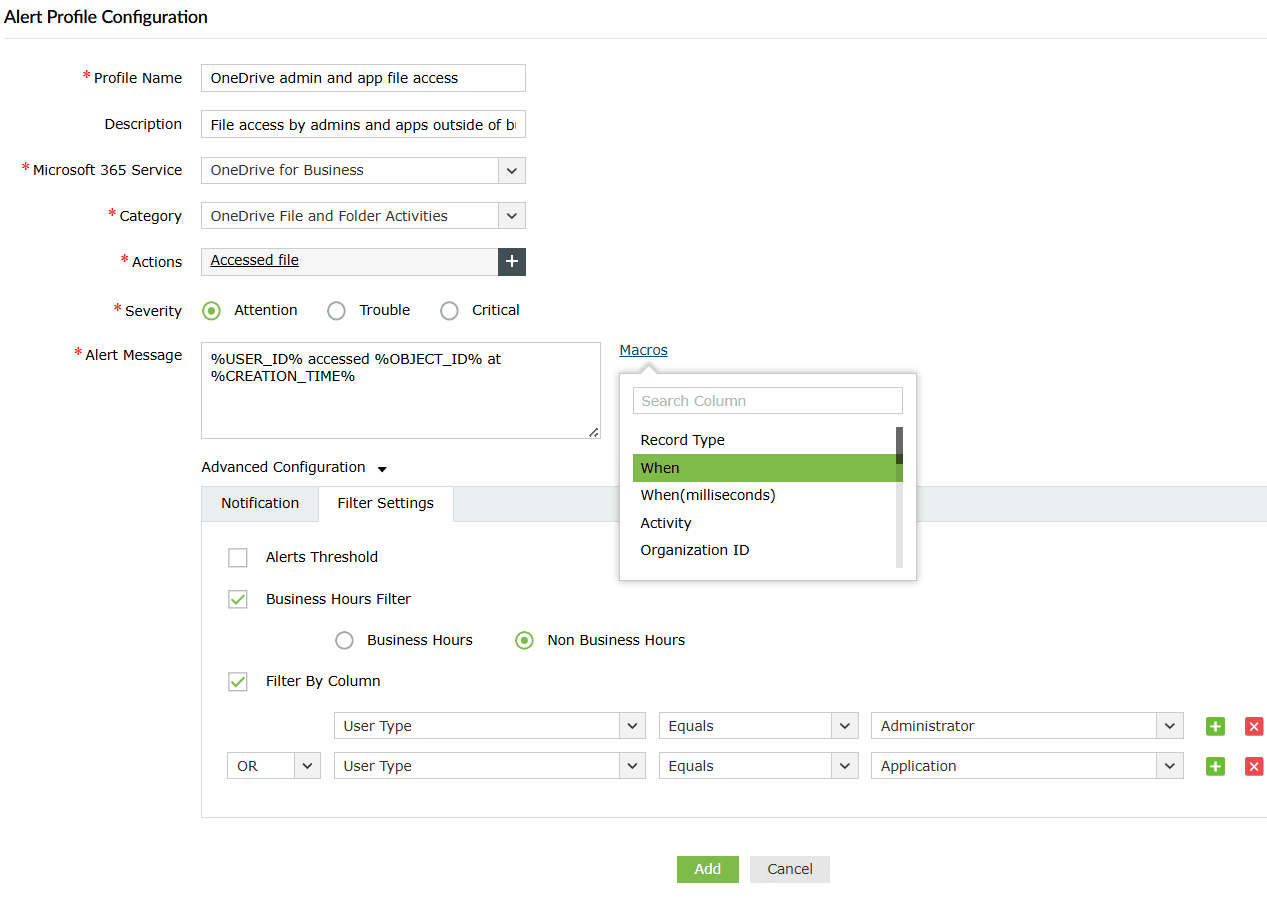Screen dimensions: 1267x901
Task: Enable the Alerts Threshold checkbox
Action: [x=238, y=558]
